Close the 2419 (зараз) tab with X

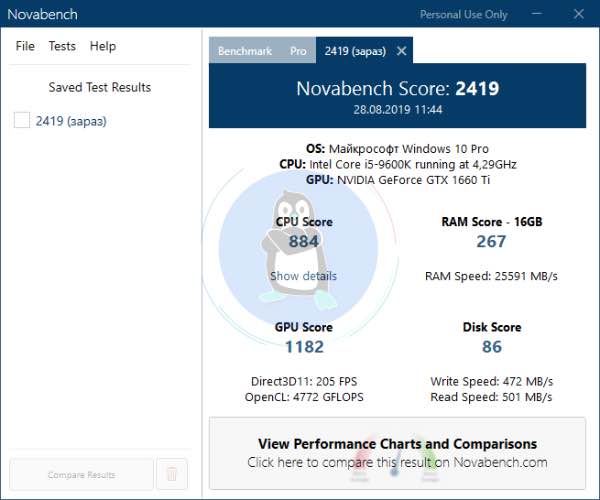click(x=401, y=51)
